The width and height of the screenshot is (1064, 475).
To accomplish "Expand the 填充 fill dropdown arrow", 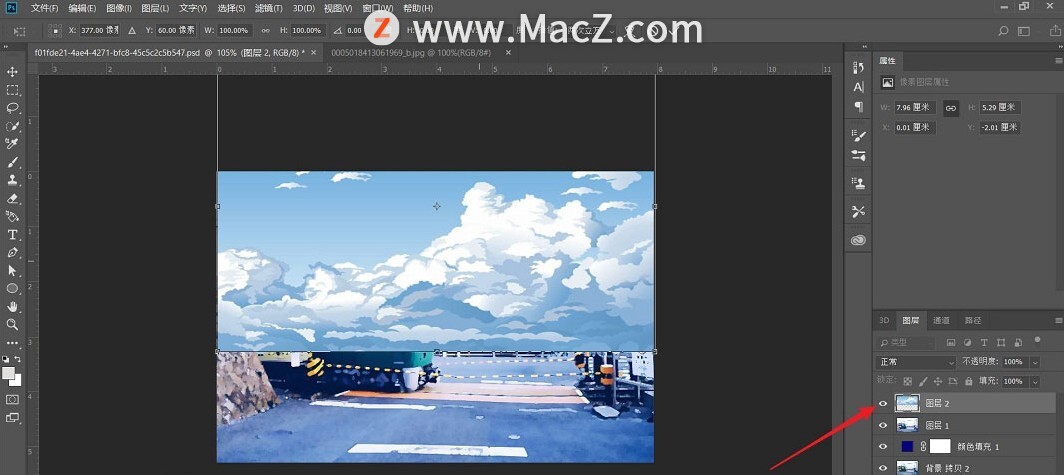I will click(1035, 382).
